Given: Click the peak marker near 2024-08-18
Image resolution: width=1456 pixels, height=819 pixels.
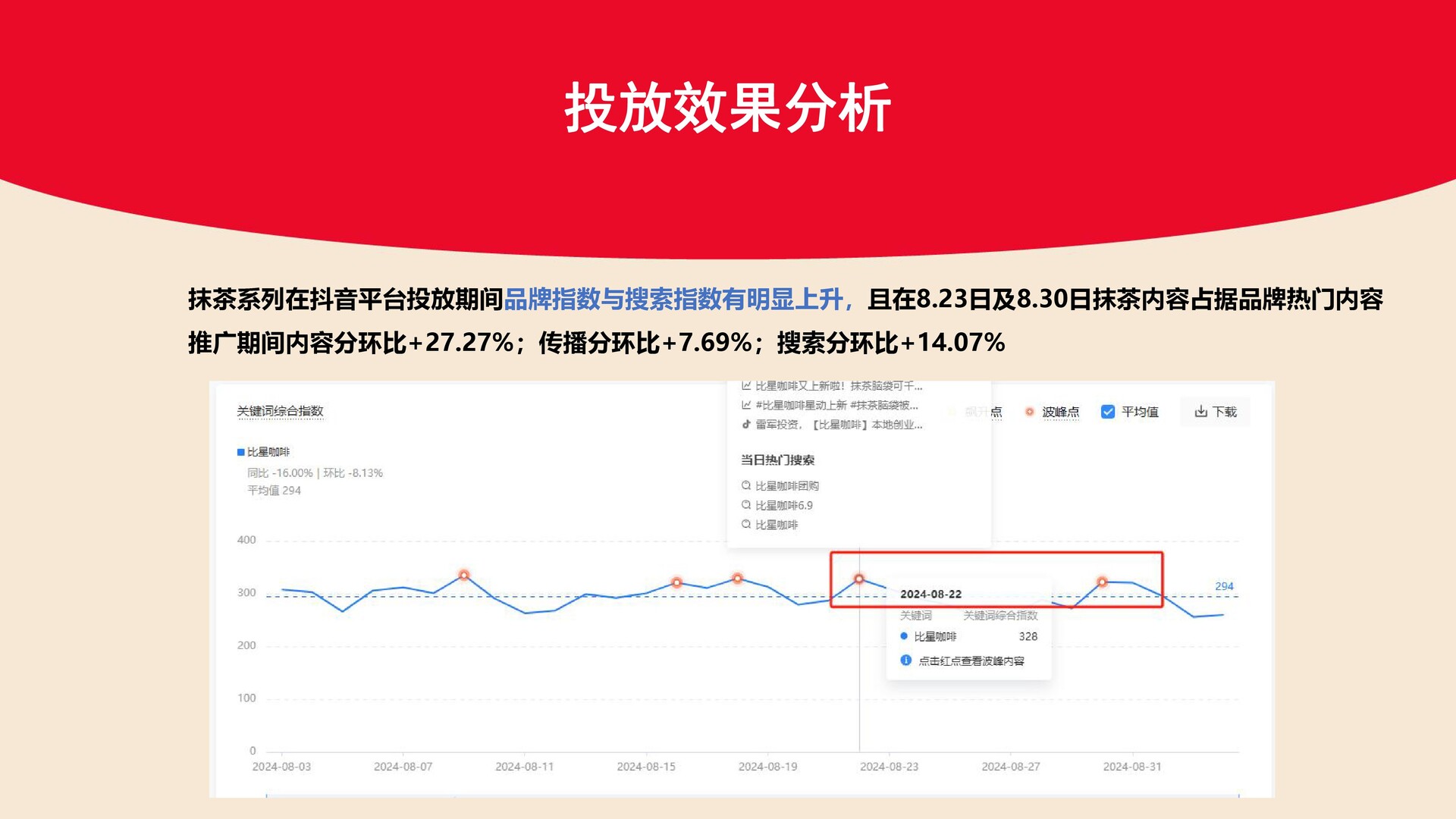Looking at the screenshot, I should click(x=737, y=578).
